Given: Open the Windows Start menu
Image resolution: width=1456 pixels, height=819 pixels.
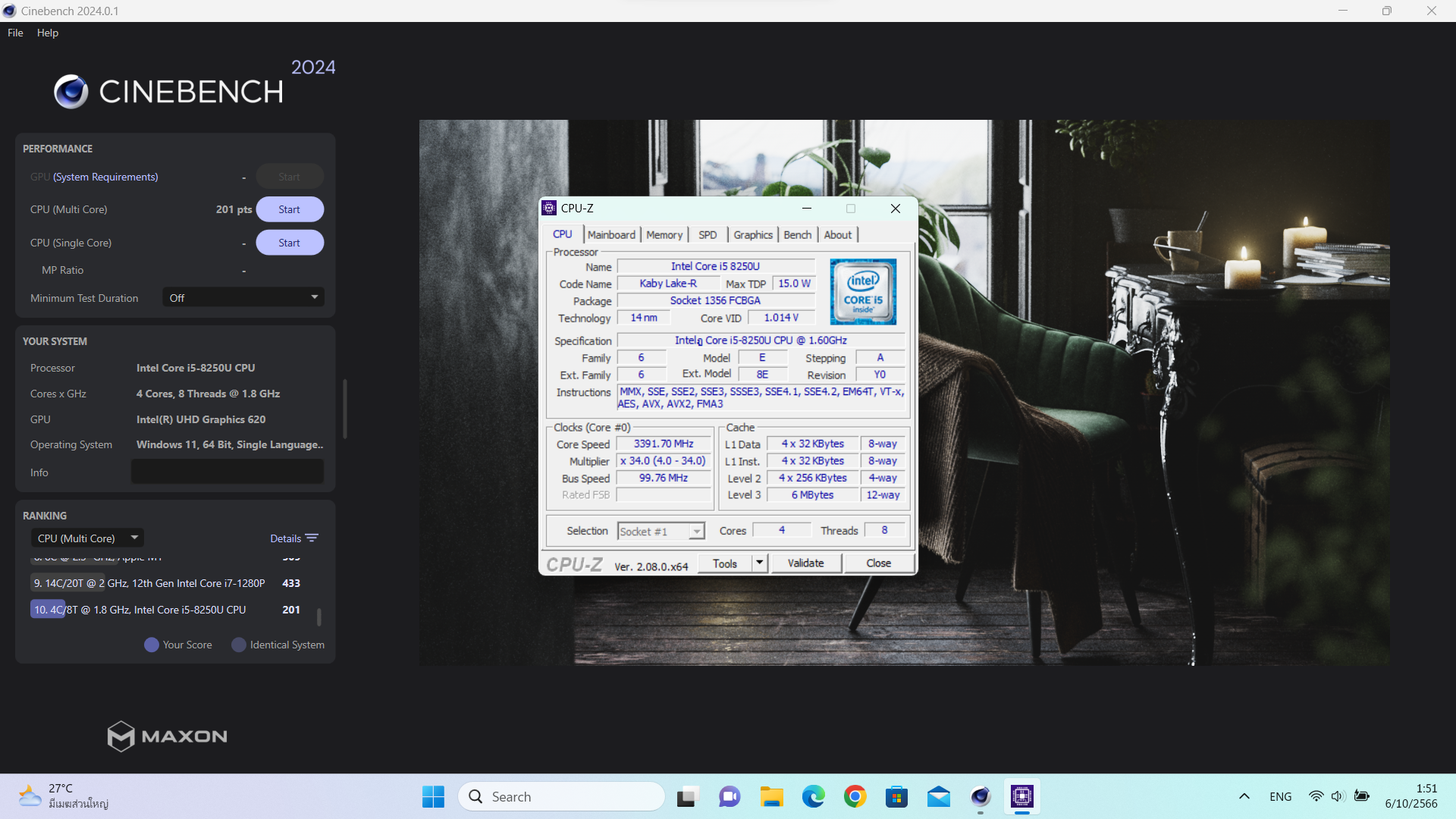Looking at the screenshot, I should click(x=433, y=796).
